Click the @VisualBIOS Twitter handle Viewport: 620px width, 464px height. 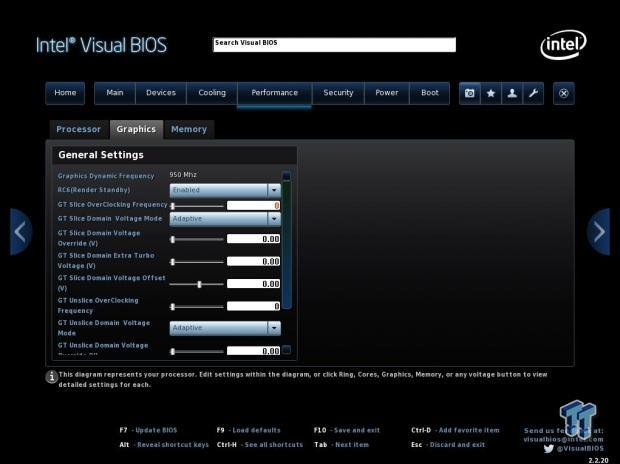tap(580, 449)
